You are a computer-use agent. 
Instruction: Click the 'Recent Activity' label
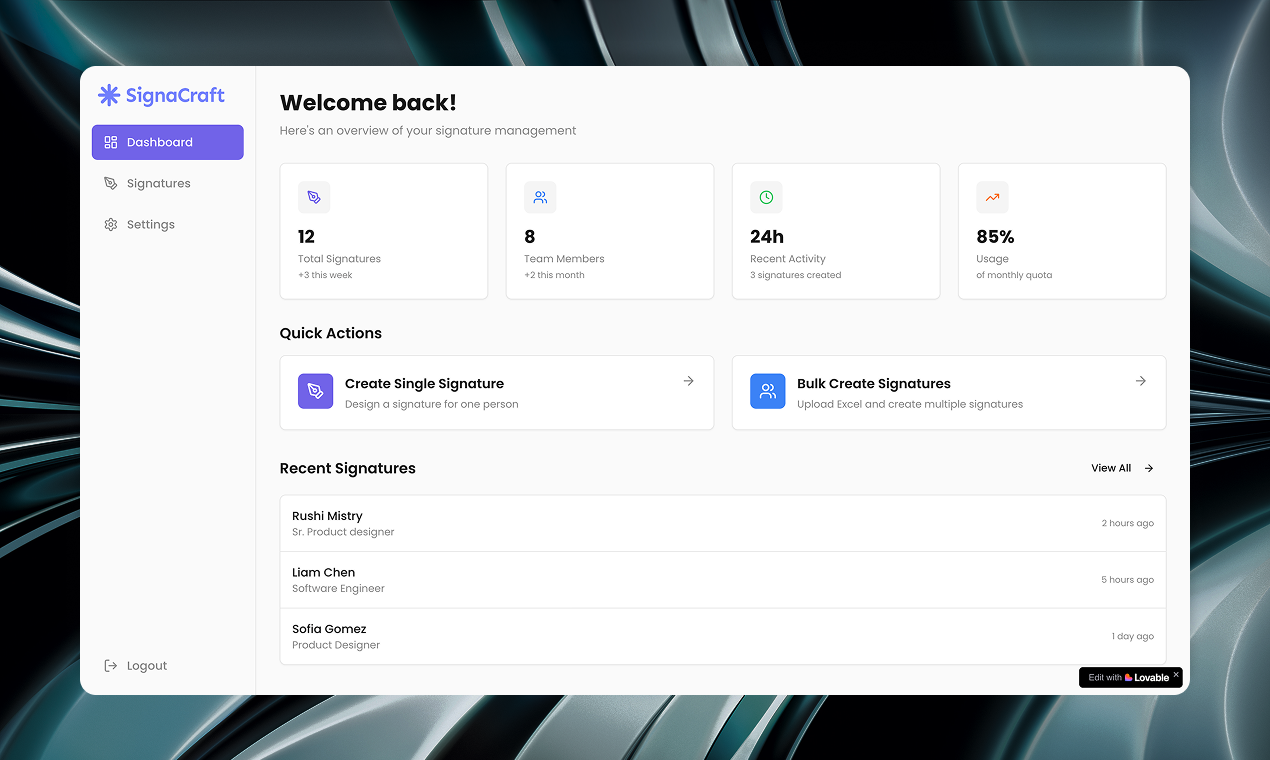click(788, 259)
